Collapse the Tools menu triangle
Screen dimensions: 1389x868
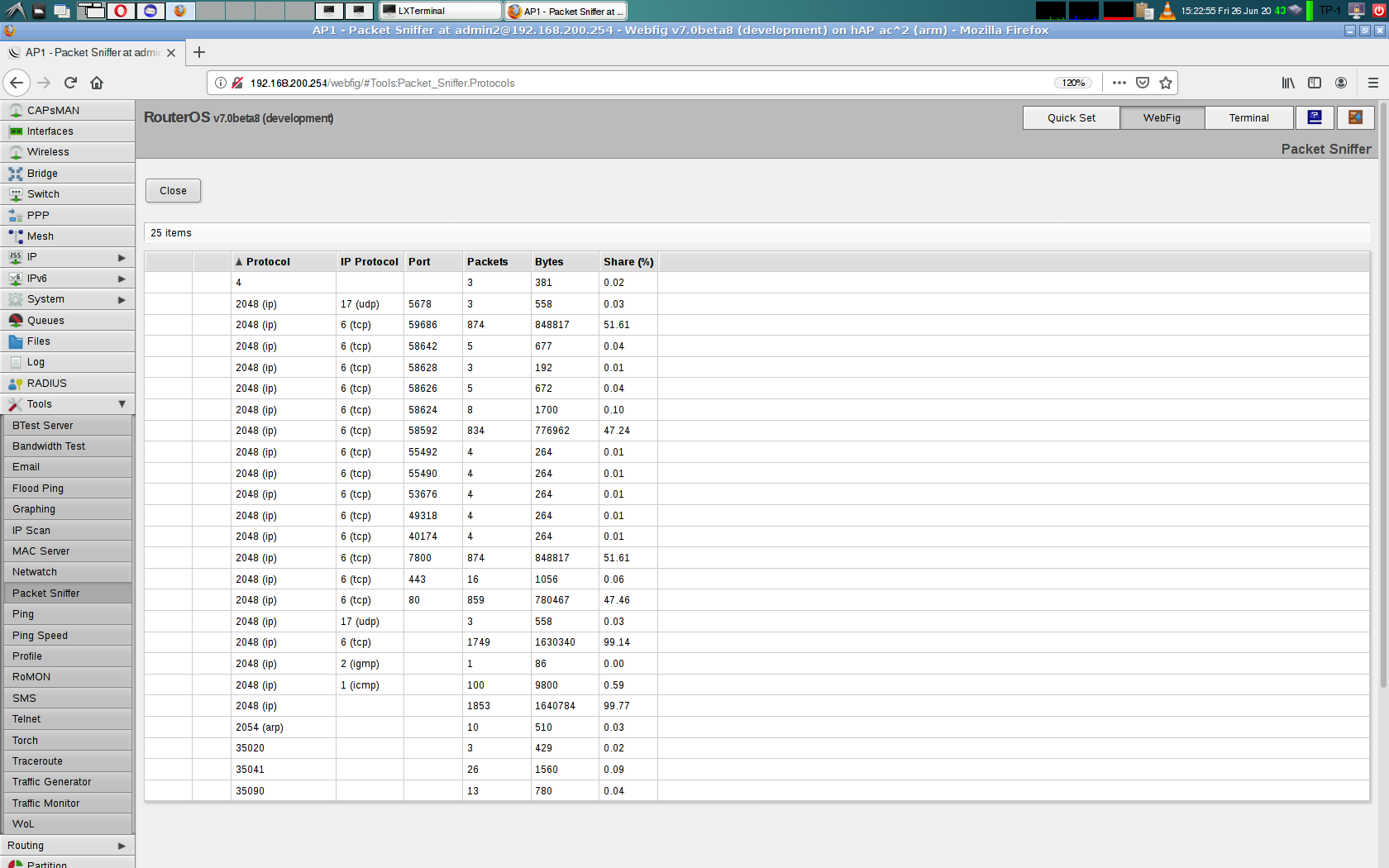pos(122,403)
